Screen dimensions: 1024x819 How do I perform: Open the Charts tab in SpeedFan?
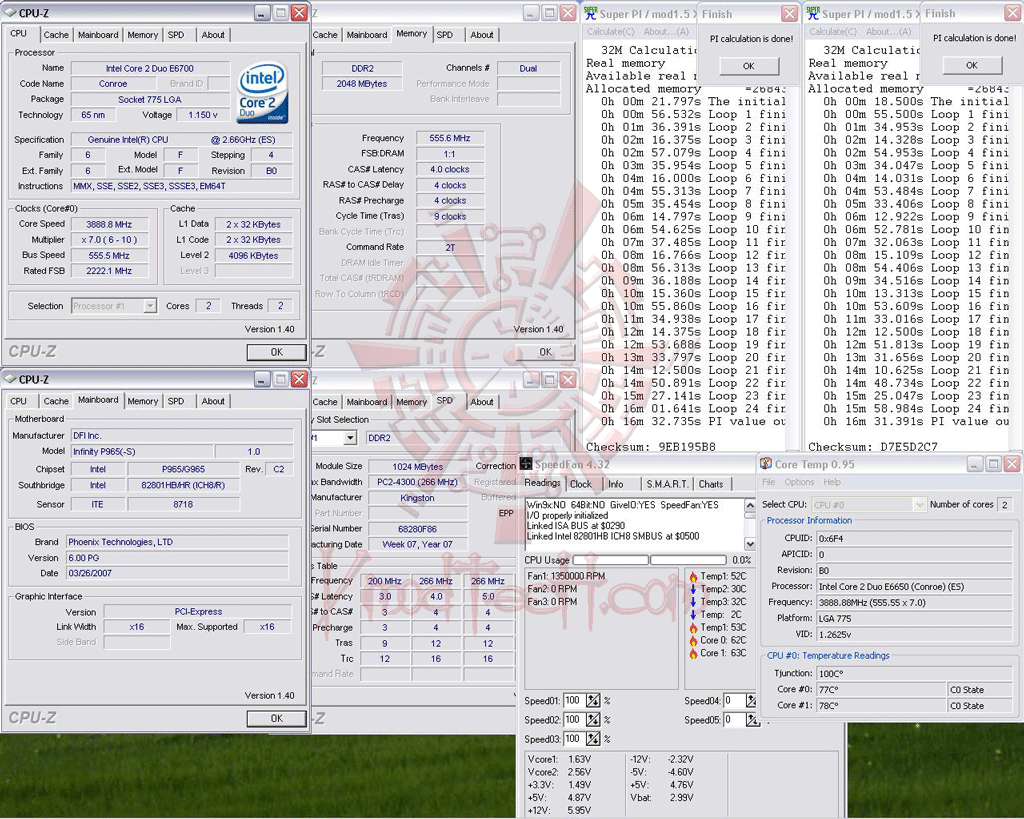[x=711, y=484]
